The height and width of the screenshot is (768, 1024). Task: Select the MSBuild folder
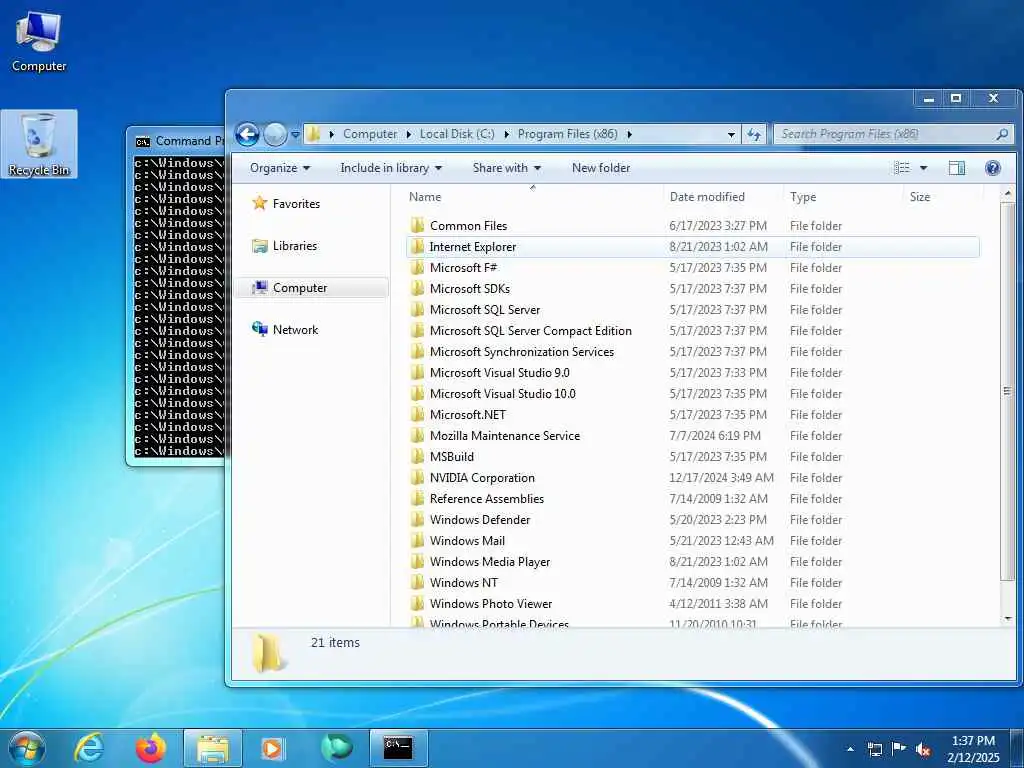[452, 457]
